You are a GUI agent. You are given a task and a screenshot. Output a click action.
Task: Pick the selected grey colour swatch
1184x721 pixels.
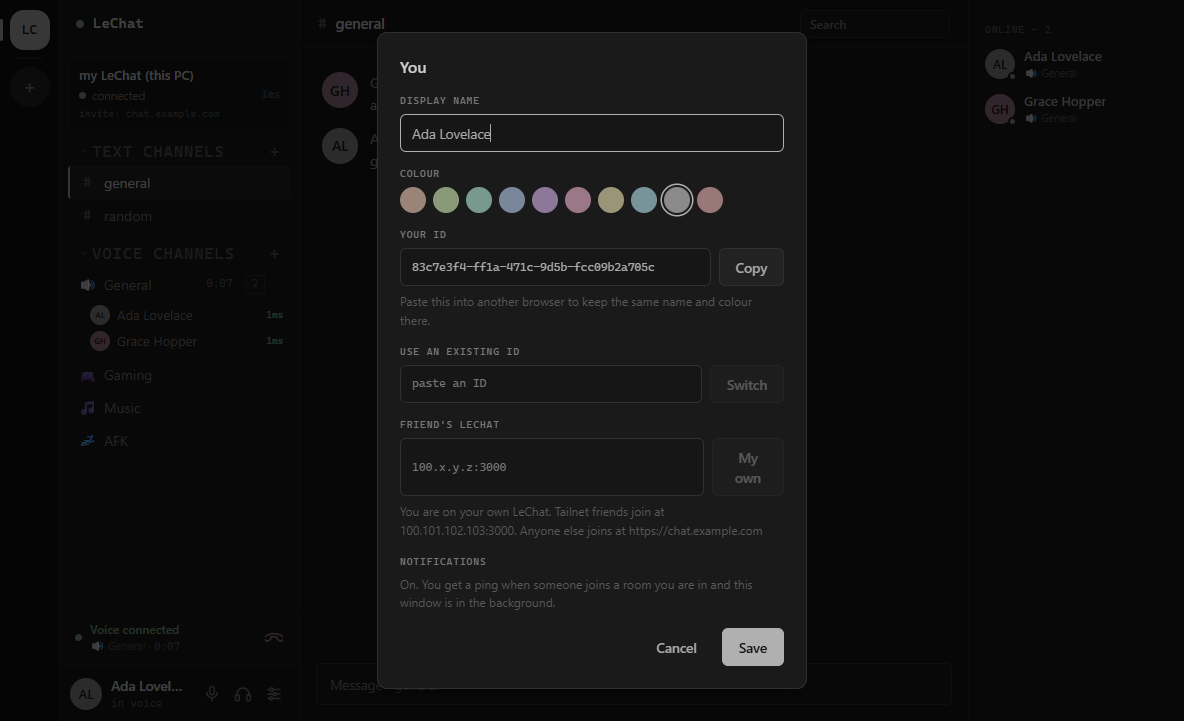677,200
